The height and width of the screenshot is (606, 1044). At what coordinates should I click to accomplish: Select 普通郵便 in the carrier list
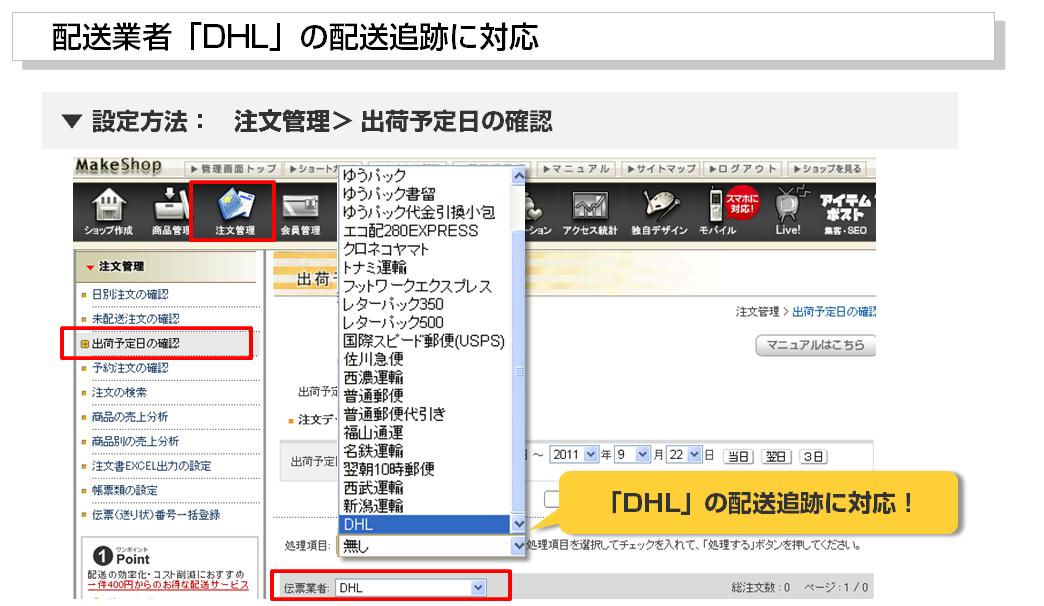click(x=426, y=396)
